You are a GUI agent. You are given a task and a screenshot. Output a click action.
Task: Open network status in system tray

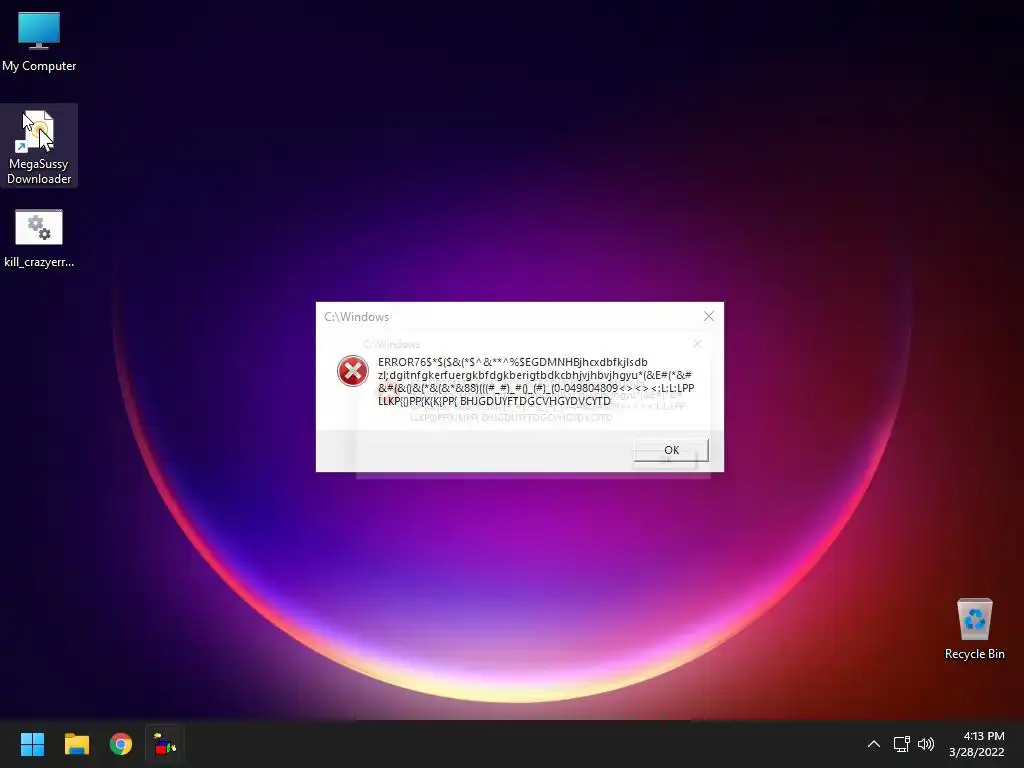click(x=902, y=744)
